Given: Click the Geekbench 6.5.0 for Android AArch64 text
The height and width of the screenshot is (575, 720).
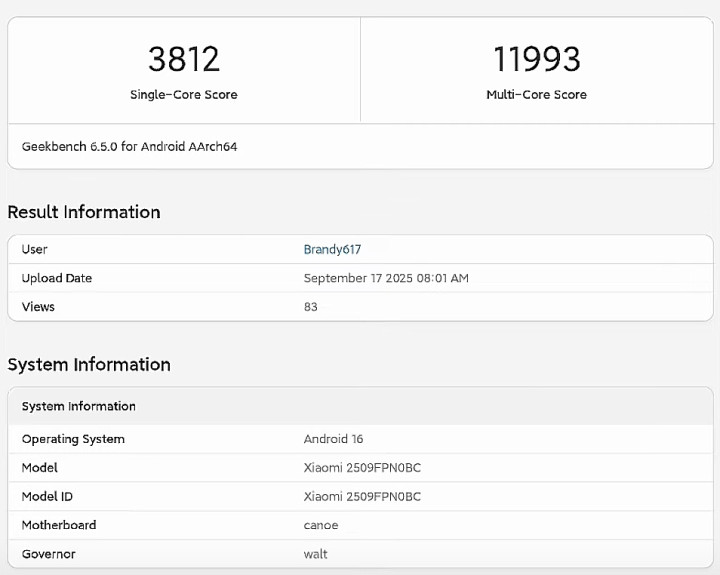Looking at the screenshot, I should pos(129,147).
